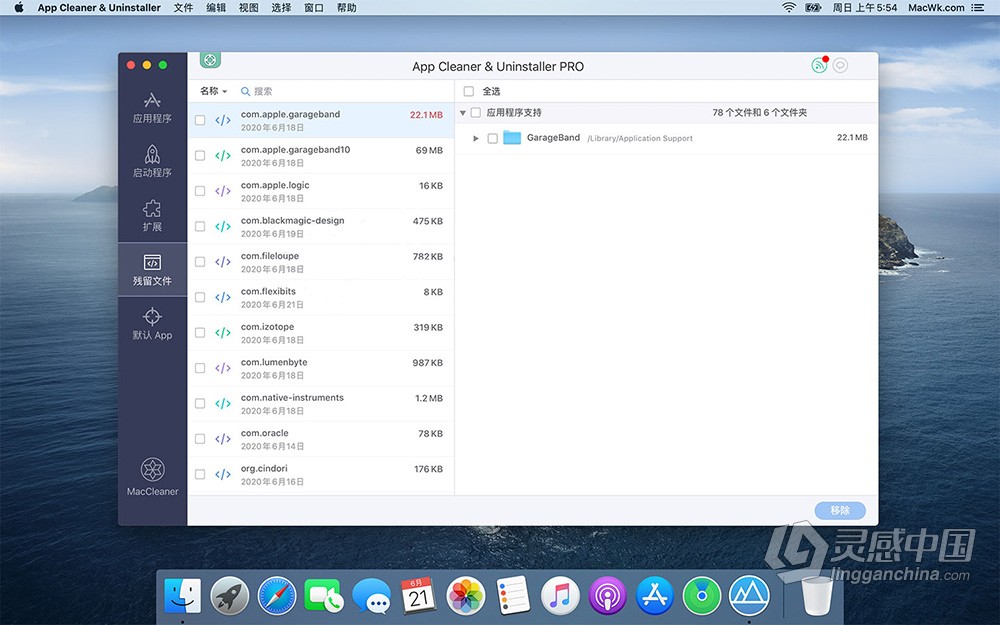Tick the GarageBand folder checkbox
1000x625 pixels.
pyautogui.click(x=492, y=138)
